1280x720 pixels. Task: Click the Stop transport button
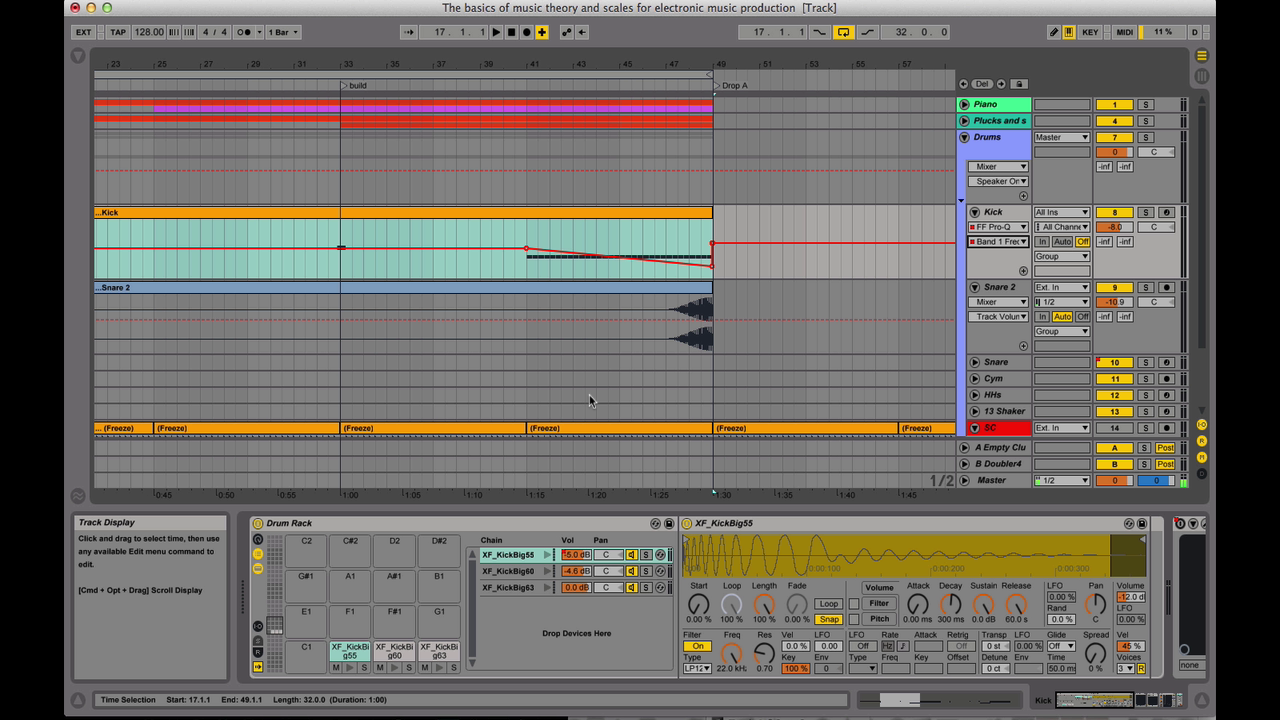511,32
